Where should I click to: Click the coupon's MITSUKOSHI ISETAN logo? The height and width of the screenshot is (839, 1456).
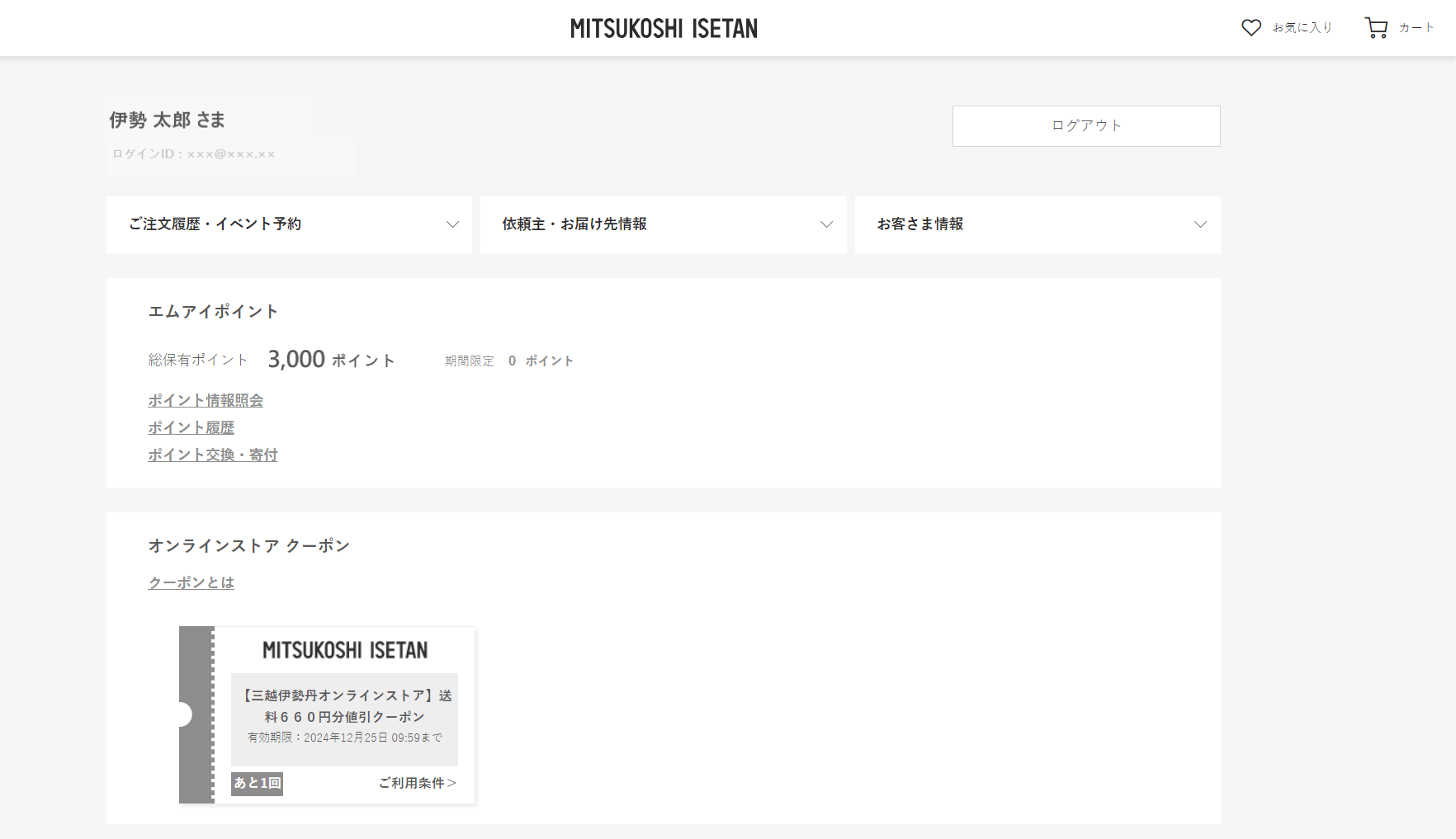(x=345, y=650)
